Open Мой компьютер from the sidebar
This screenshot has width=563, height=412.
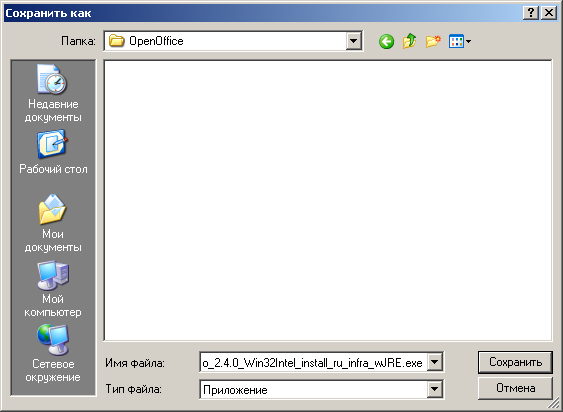[53, 289]
